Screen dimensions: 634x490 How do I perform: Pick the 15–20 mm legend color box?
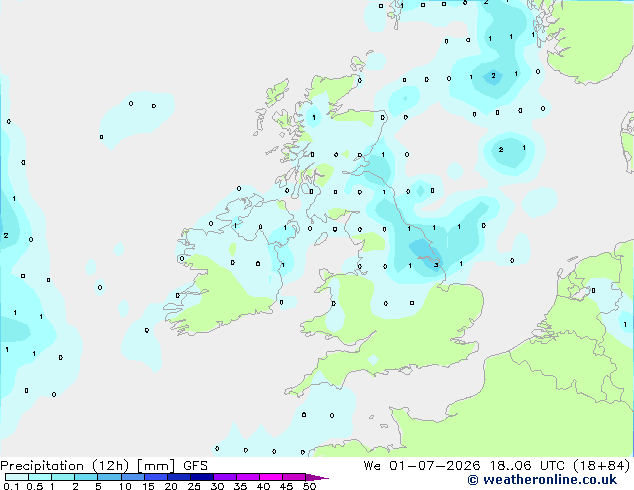pyautogui.click(x=156, y=477)
